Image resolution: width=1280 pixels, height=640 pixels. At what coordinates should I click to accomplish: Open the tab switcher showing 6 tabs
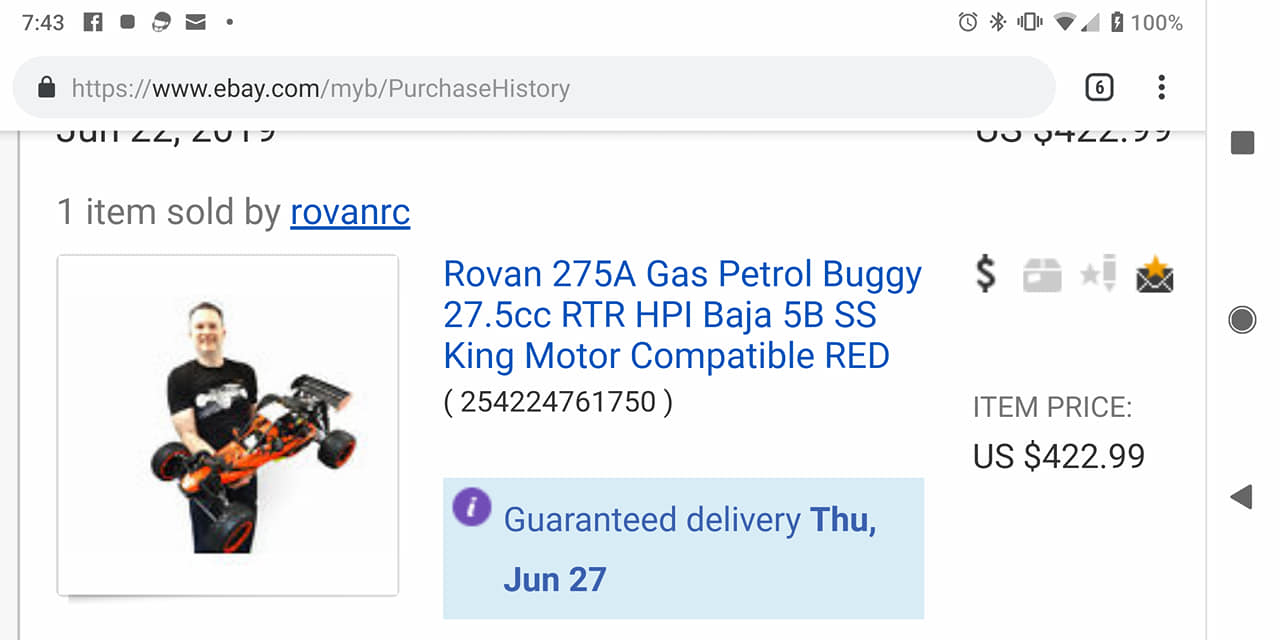click(x=1099, y=88)
